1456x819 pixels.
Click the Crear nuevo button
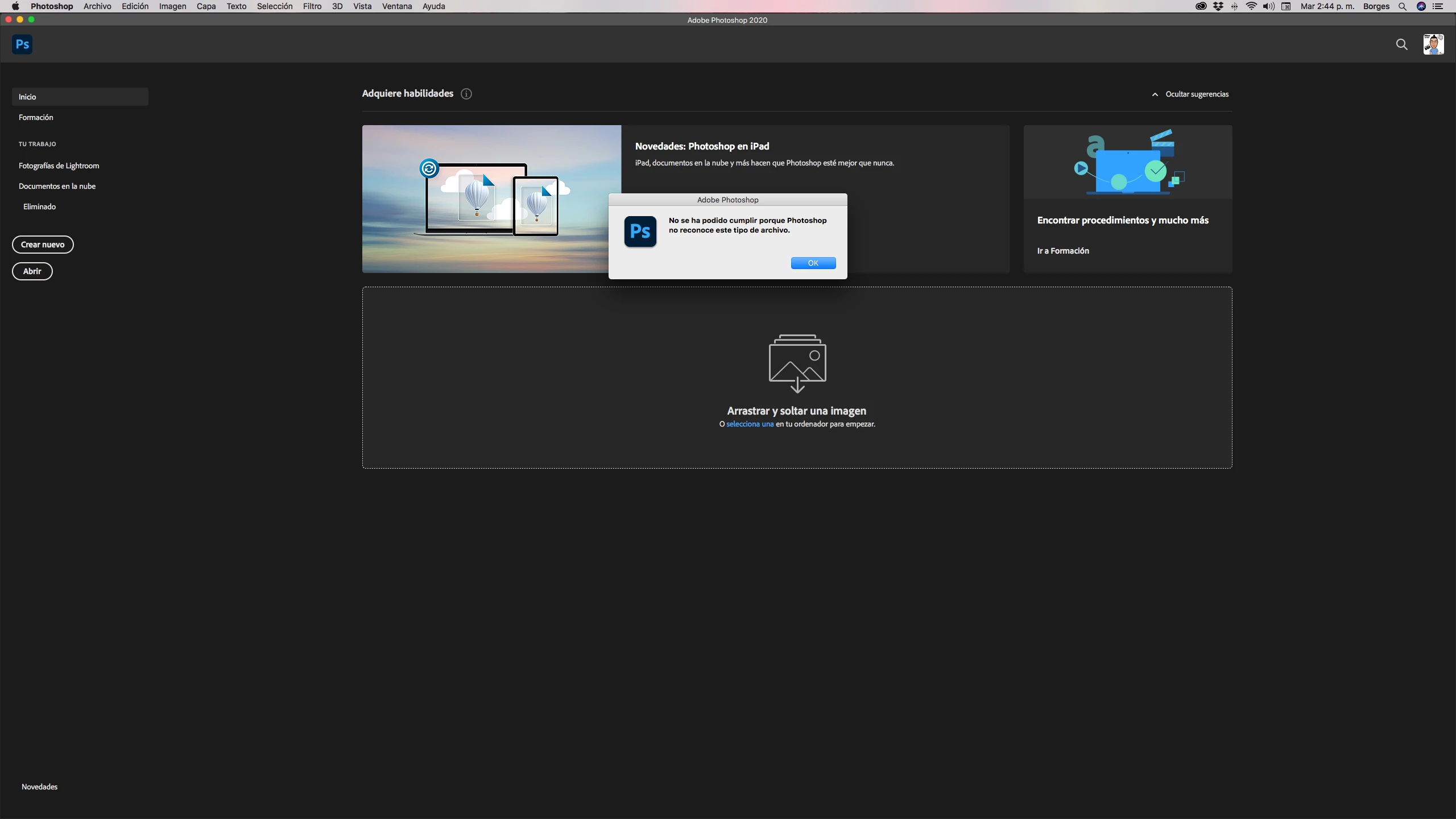(x=43, y=245)
